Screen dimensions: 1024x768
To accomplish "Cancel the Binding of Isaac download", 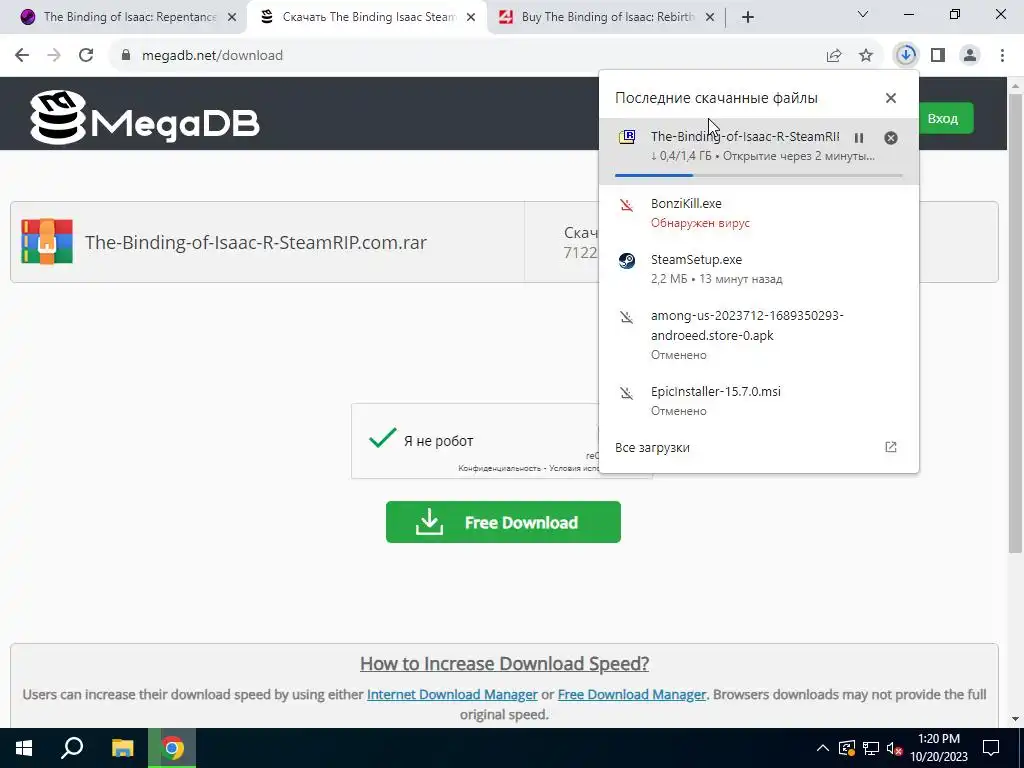I will click(x=891, y=138).
